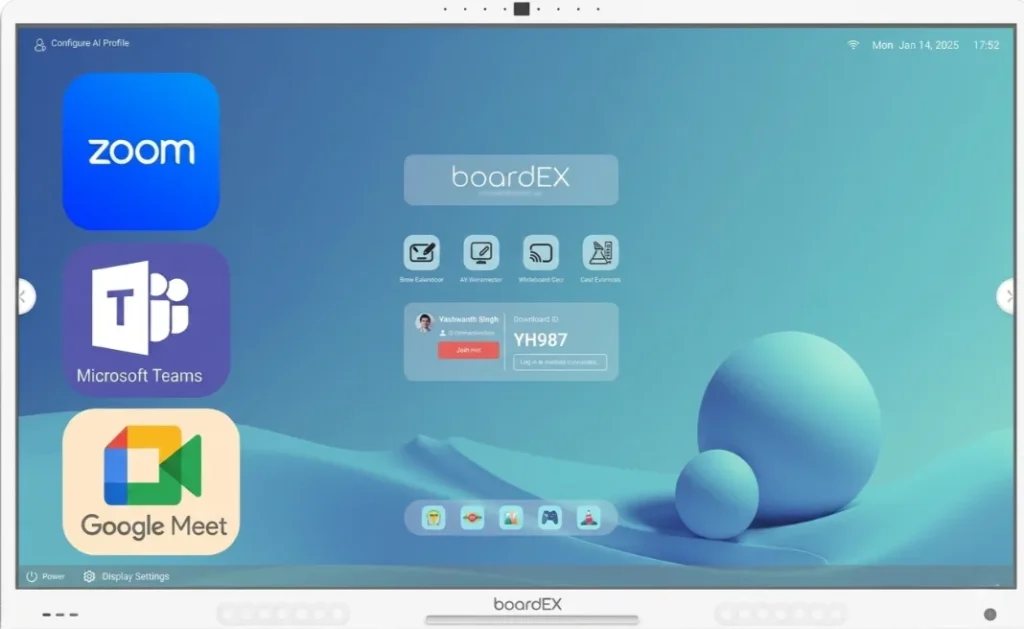Open the monitor-with-pencil annotation icon
1024x629 pixels.
[481, 252]
